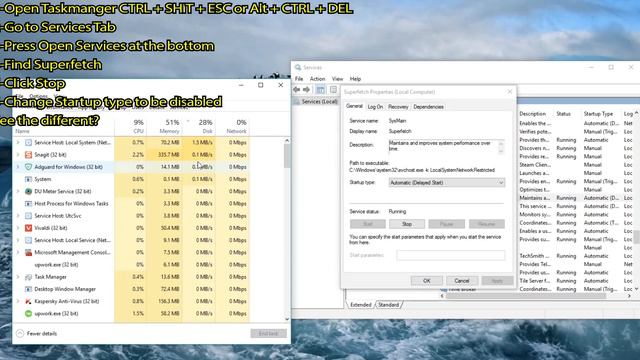Screen dimensions: 640x360
Task: Click Host Process for Windows Tasks icon
Action: point(28,204)
